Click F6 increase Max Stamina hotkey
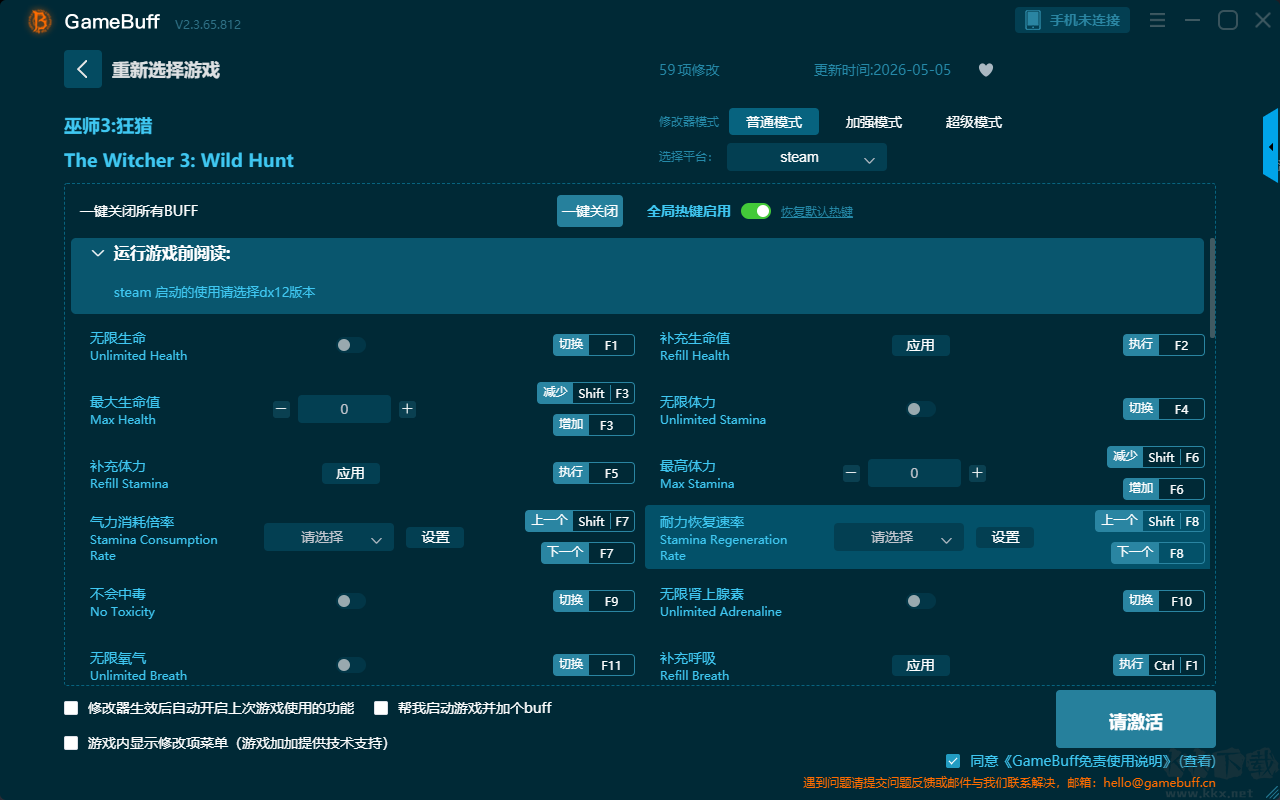Viewport: 1280px width, 800px height. coord(1164,489)
